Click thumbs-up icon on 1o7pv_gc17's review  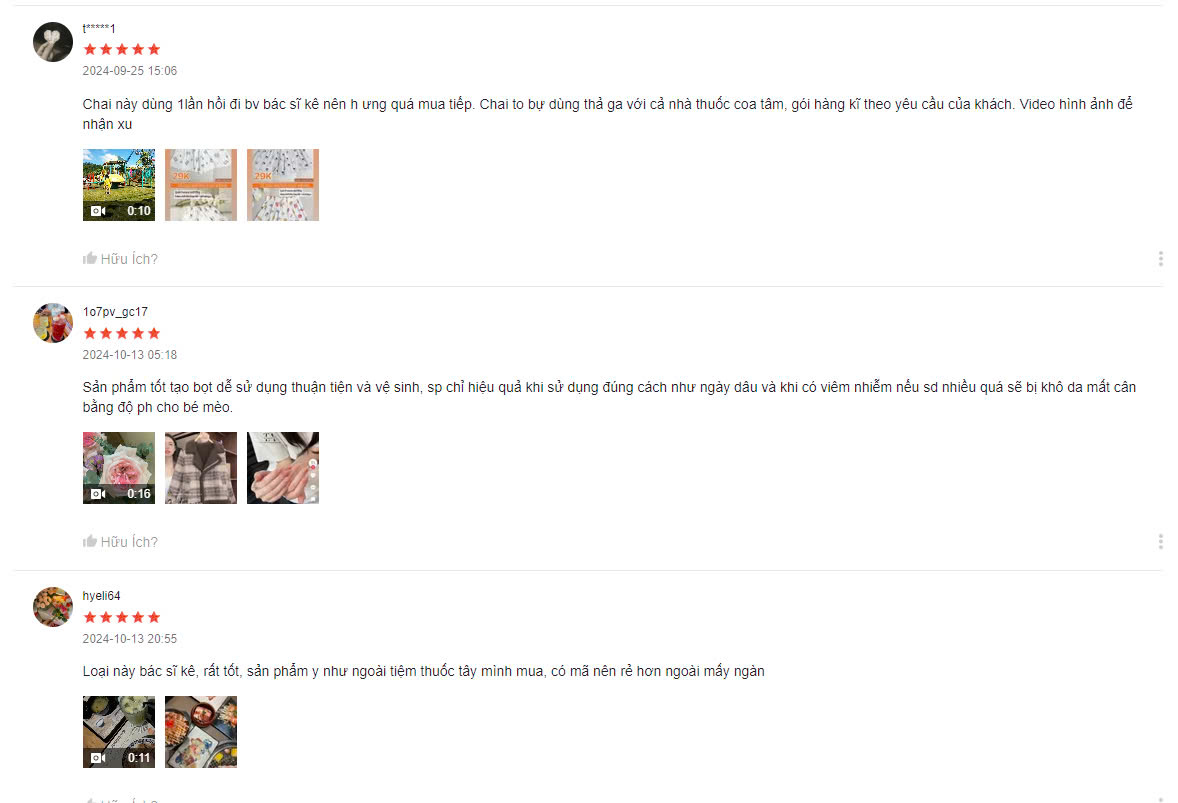[x=90, y=542]
